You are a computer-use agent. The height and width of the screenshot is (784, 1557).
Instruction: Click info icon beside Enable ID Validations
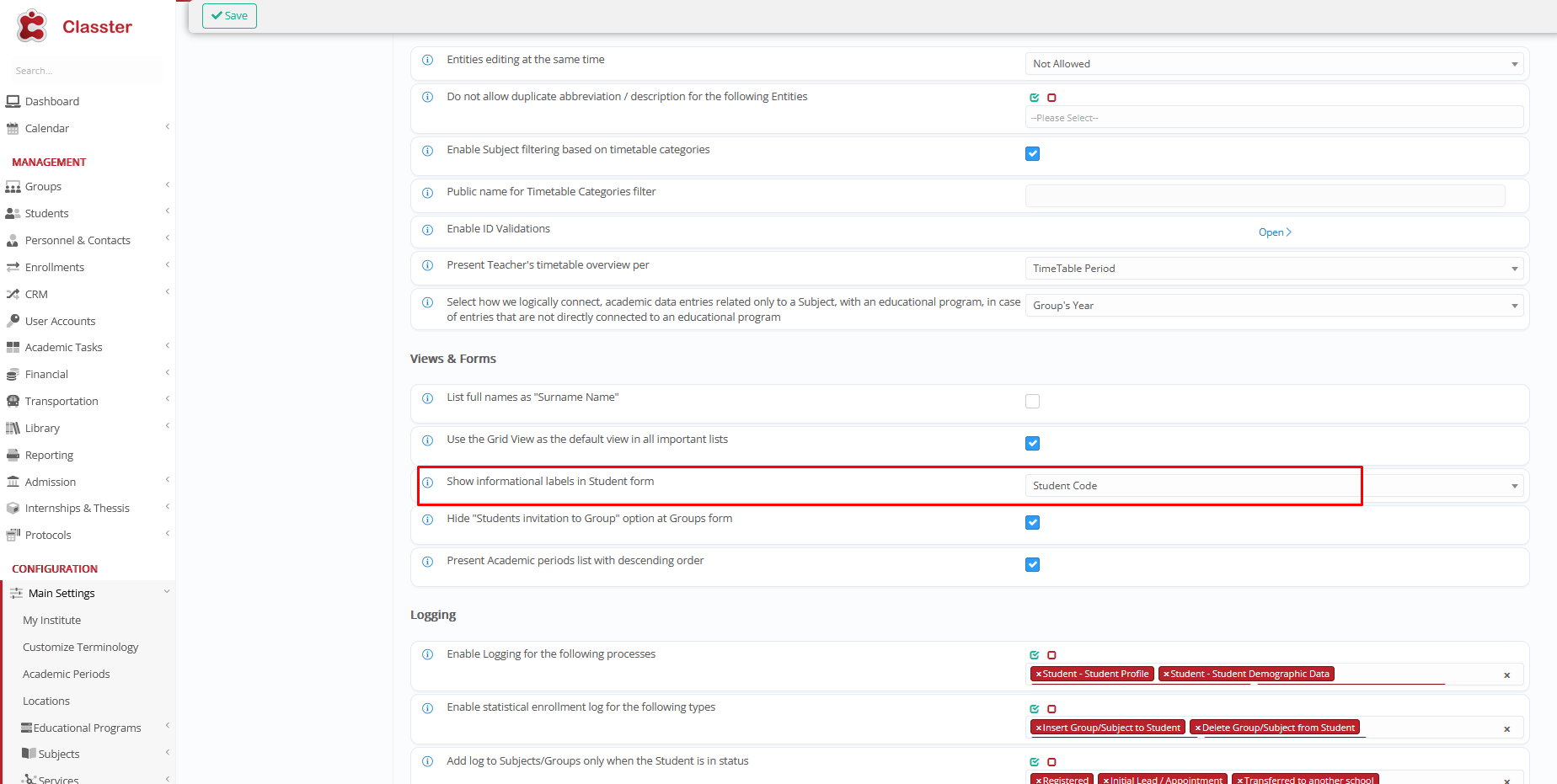pos(427,230)
